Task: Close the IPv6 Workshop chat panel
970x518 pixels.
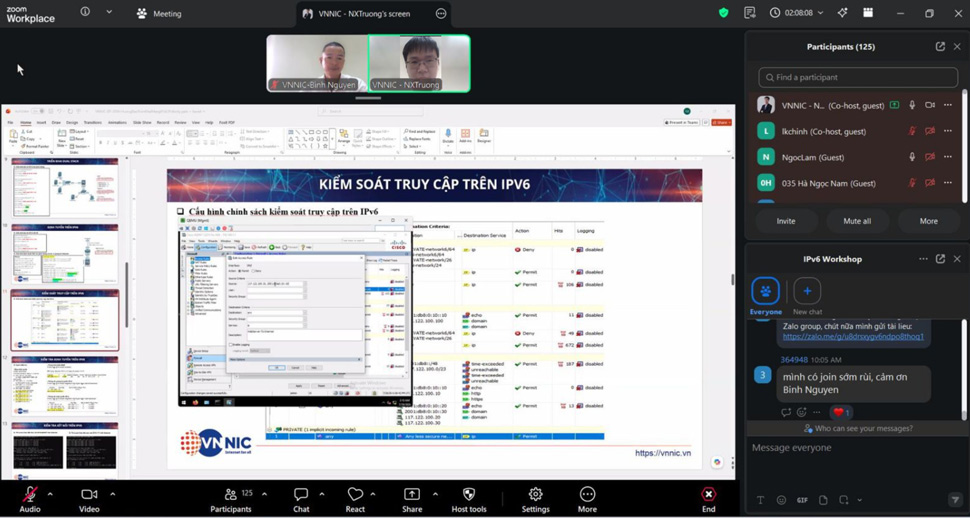Action: point(957,259)
